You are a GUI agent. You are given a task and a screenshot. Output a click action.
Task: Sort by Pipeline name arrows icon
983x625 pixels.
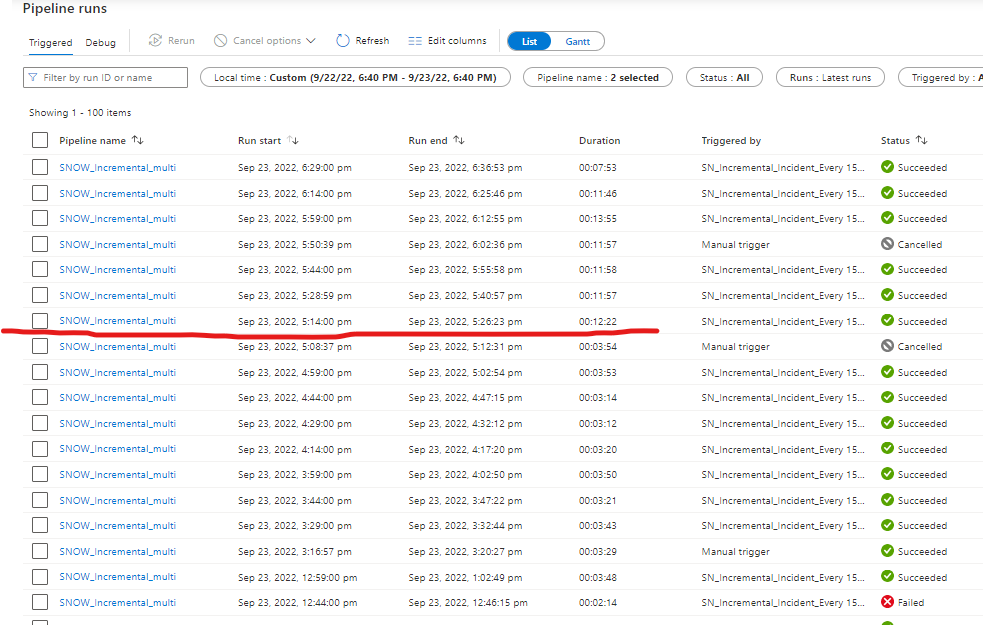(x=138, y=140)
